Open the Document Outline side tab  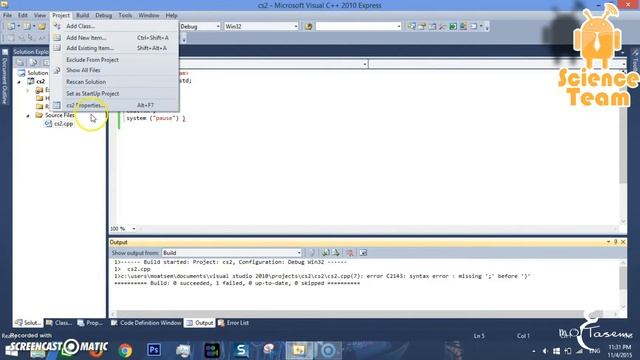pos(5,78)
